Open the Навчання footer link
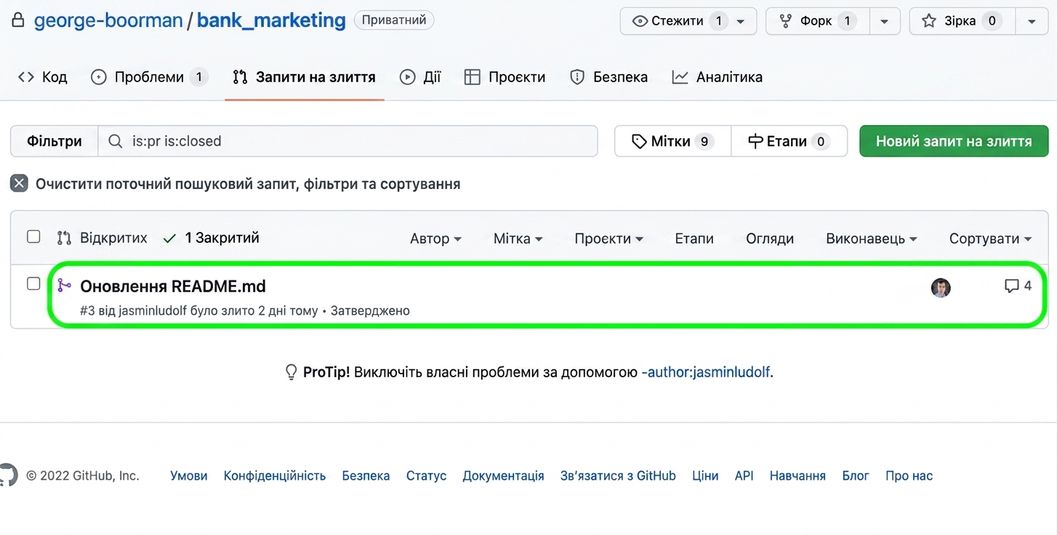The width and height of the screenshot is (1057, 535). pyautogui.click(x=797, y=476)
